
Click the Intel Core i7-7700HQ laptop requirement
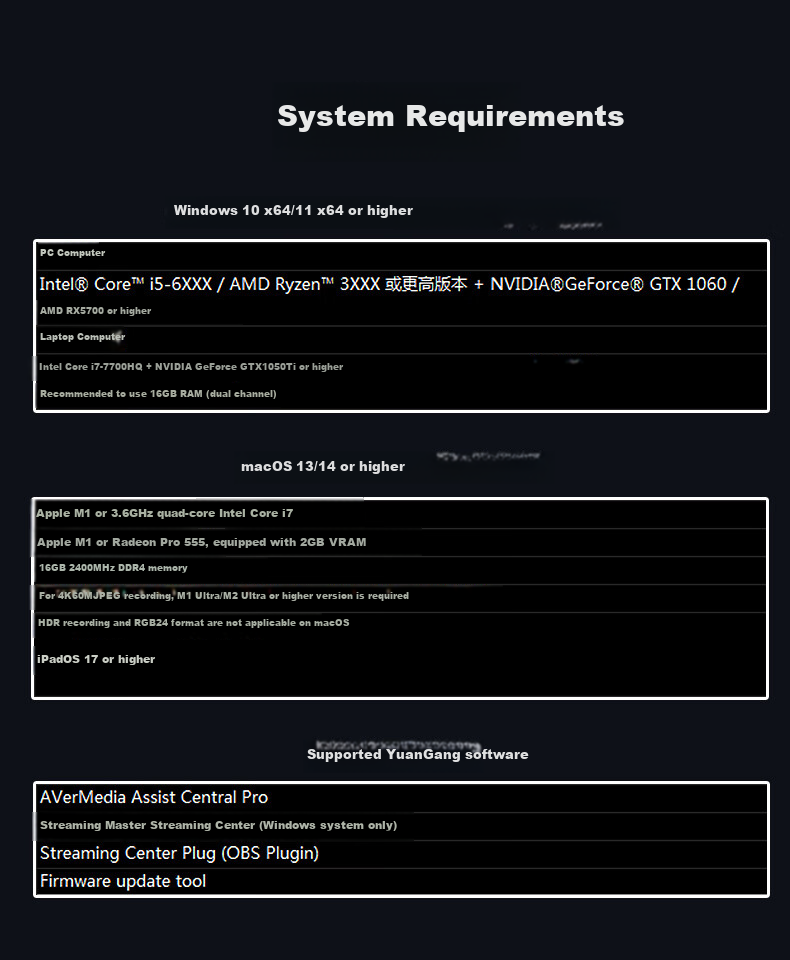191,367
